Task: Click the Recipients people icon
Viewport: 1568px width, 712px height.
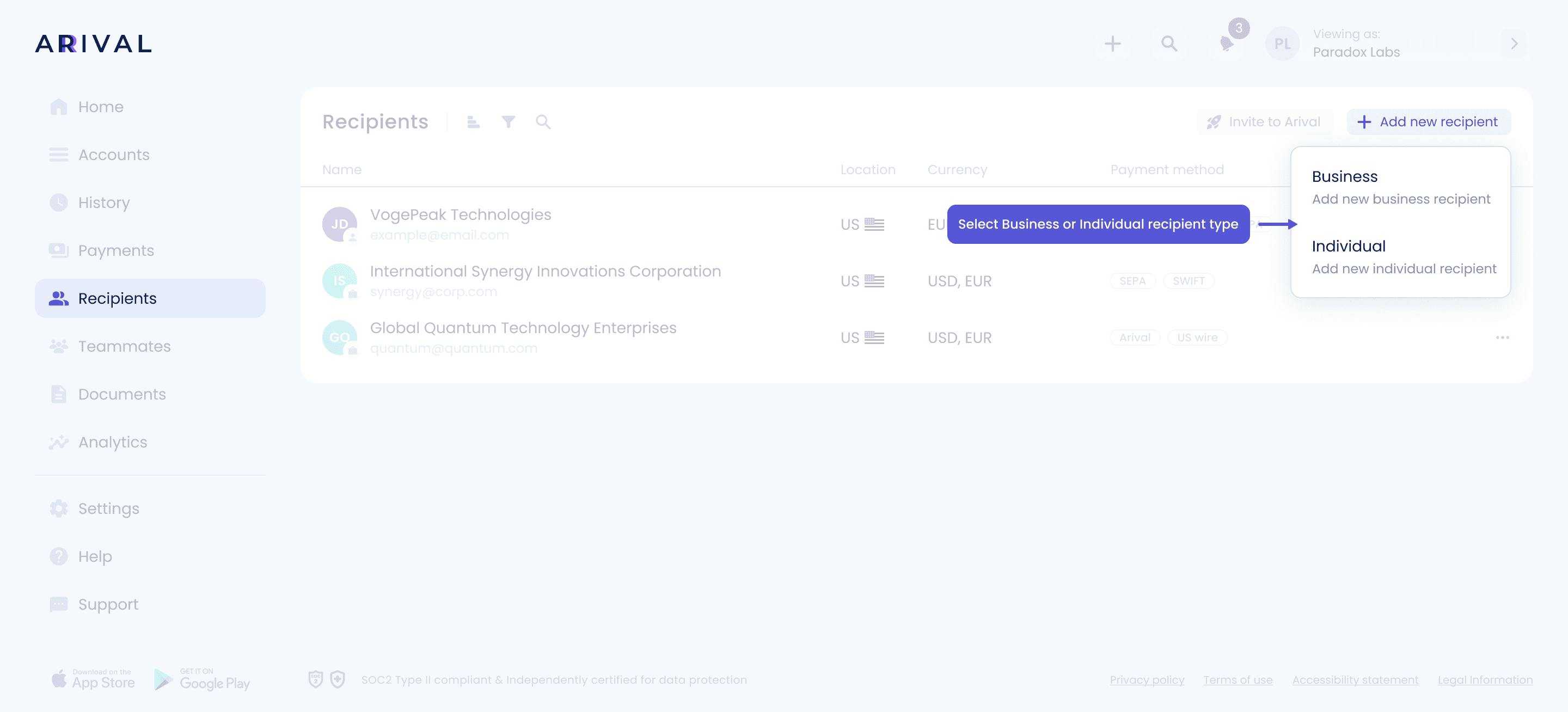Action: [58, 298]
